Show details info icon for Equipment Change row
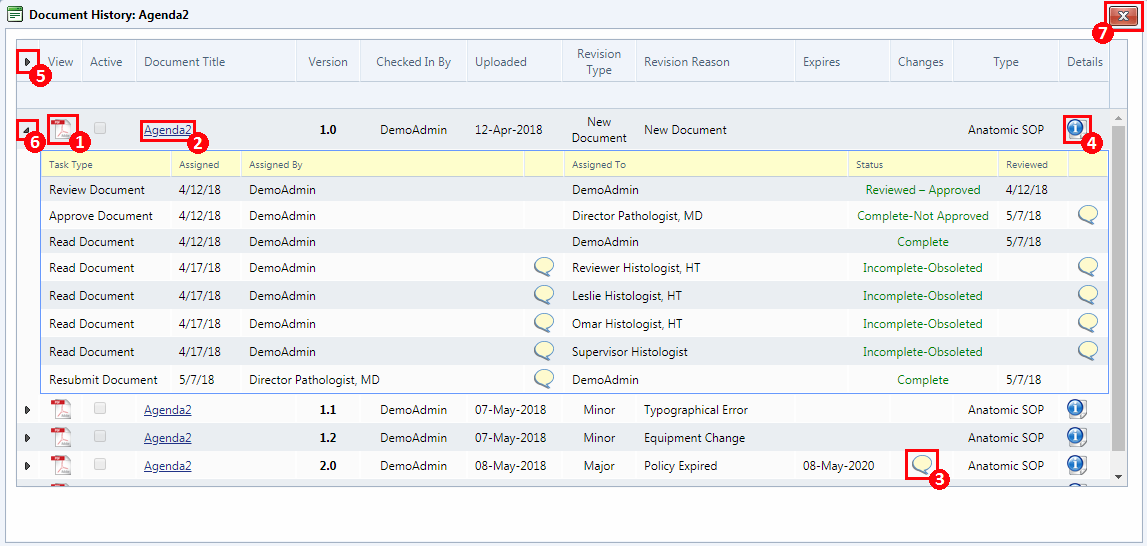 [x=1076, y=438]
